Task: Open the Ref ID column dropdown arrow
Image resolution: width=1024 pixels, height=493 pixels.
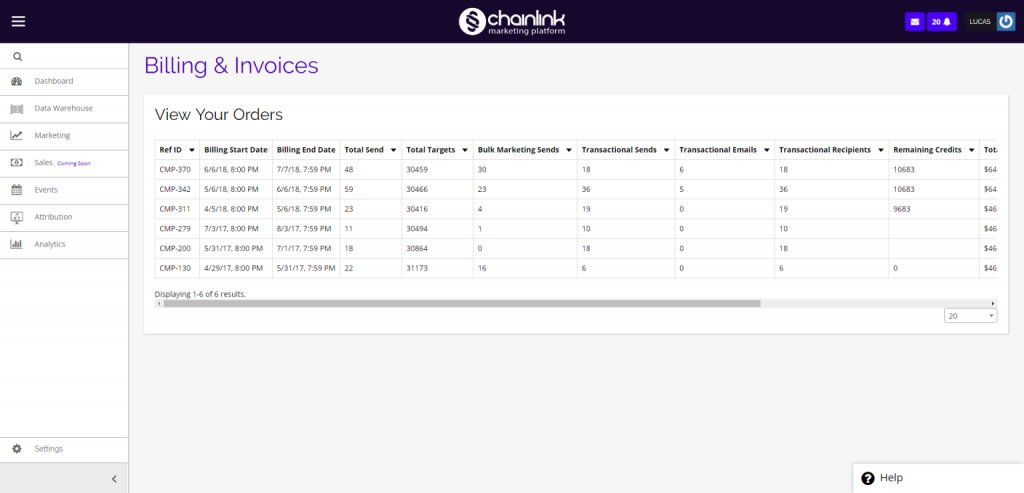Action: [191, 150]
